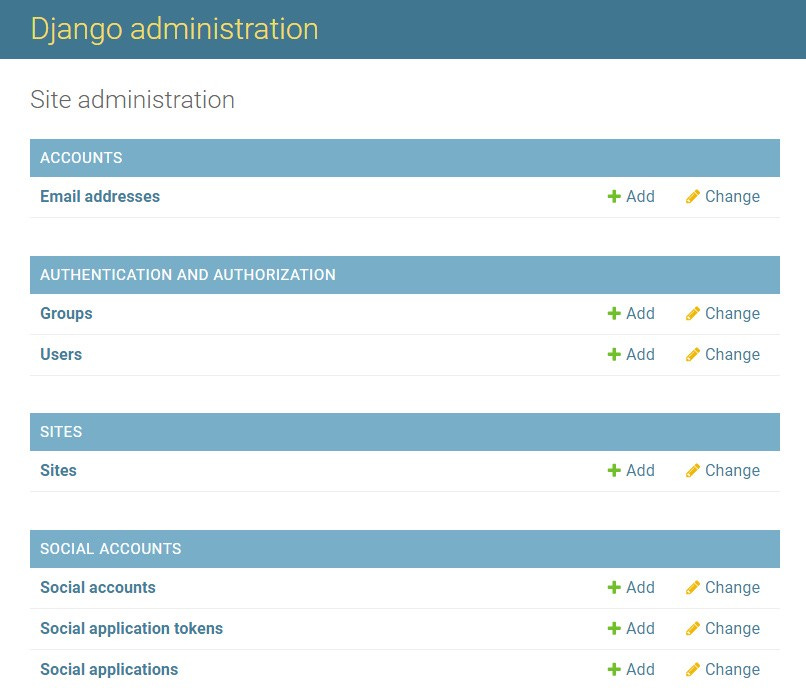Click Change text for Social accounts row
The image size is (806, 688).
pos(732,588)
